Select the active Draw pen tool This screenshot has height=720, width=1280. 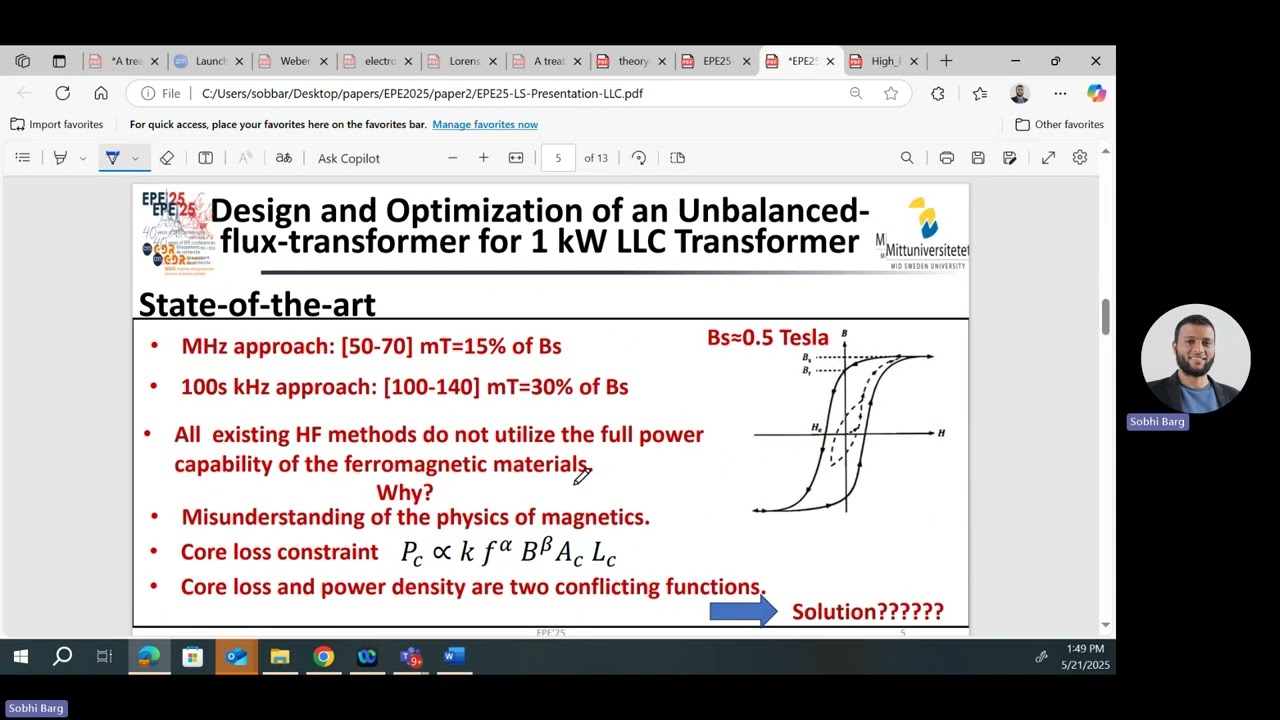coord(112,158)
